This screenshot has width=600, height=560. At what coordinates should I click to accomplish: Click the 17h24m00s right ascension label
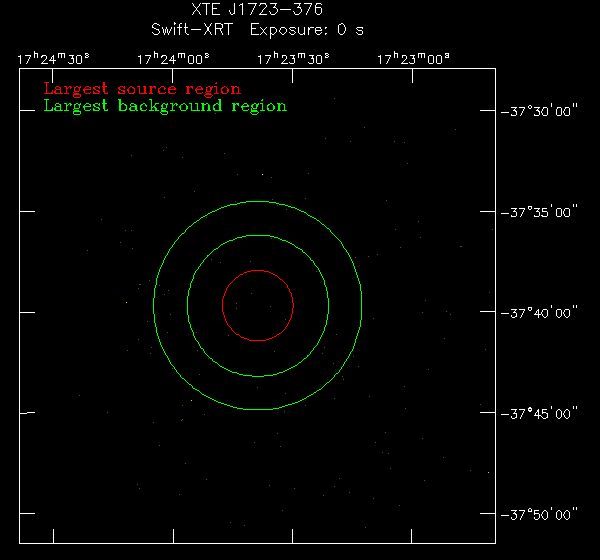(x=173, y=59)
